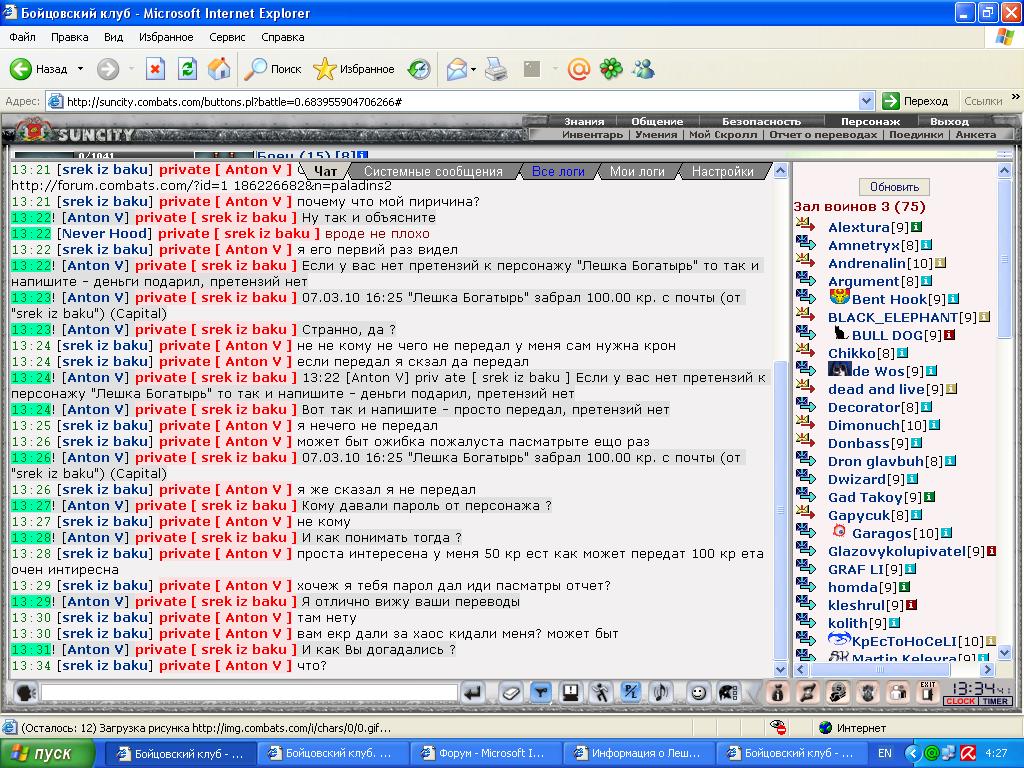1024x768 pixels.
Task: Open the Избранное menu in menu bar
Action: tap(166, 37)
